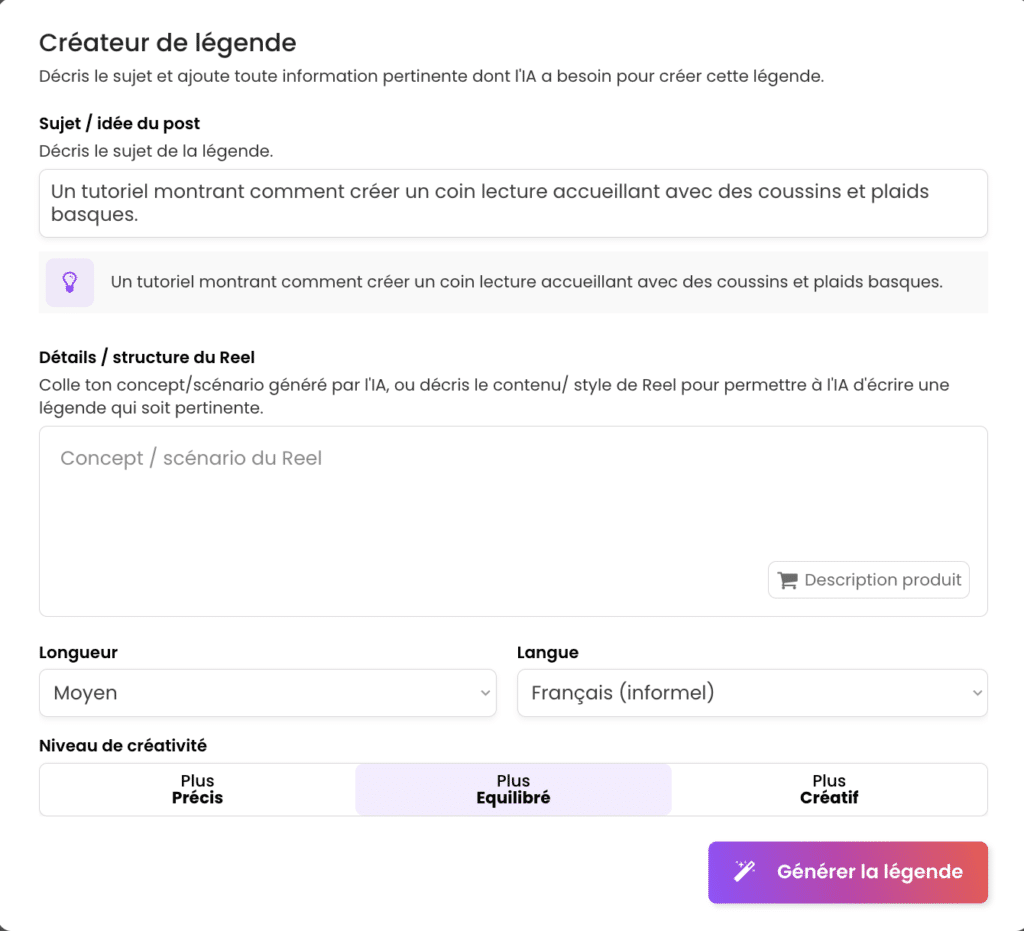Screen dimensions: 1024x931
Task: Click the purple lightbulb suggestion icon
Action: (70, 282)
